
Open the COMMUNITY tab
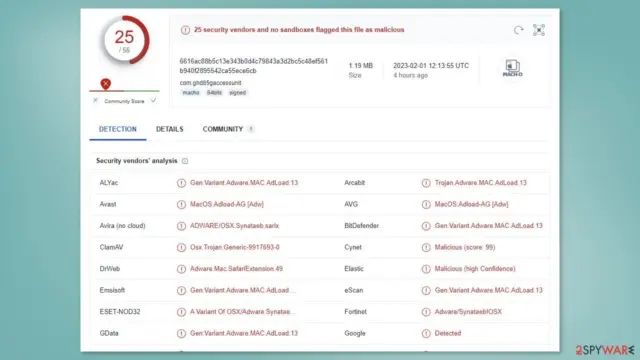coord(223,129)
